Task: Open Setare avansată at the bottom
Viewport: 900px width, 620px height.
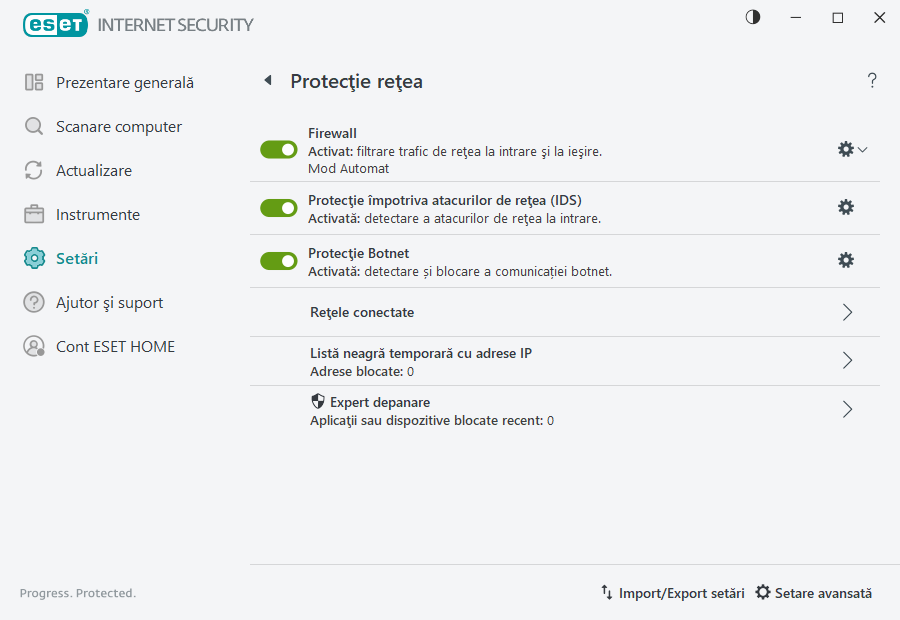Action: click(x=814, y=593)
